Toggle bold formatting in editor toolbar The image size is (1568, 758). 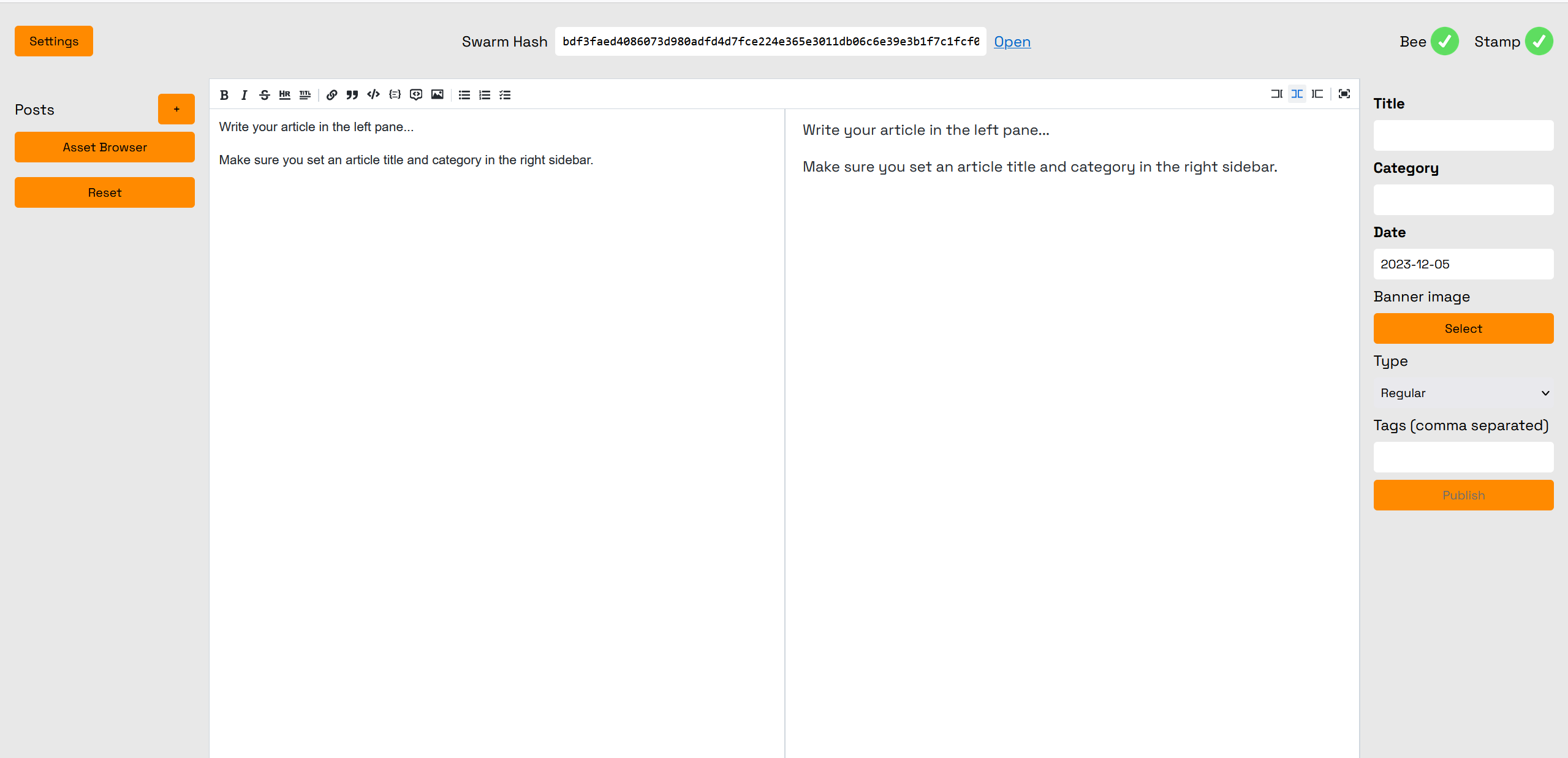tap(224, 95)
